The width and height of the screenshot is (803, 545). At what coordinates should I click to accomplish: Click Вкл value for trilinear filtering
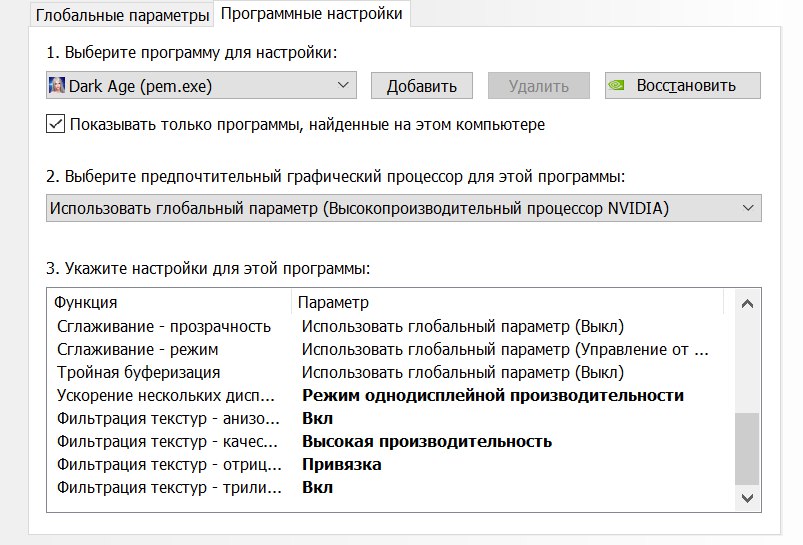(x=317, y=488)
